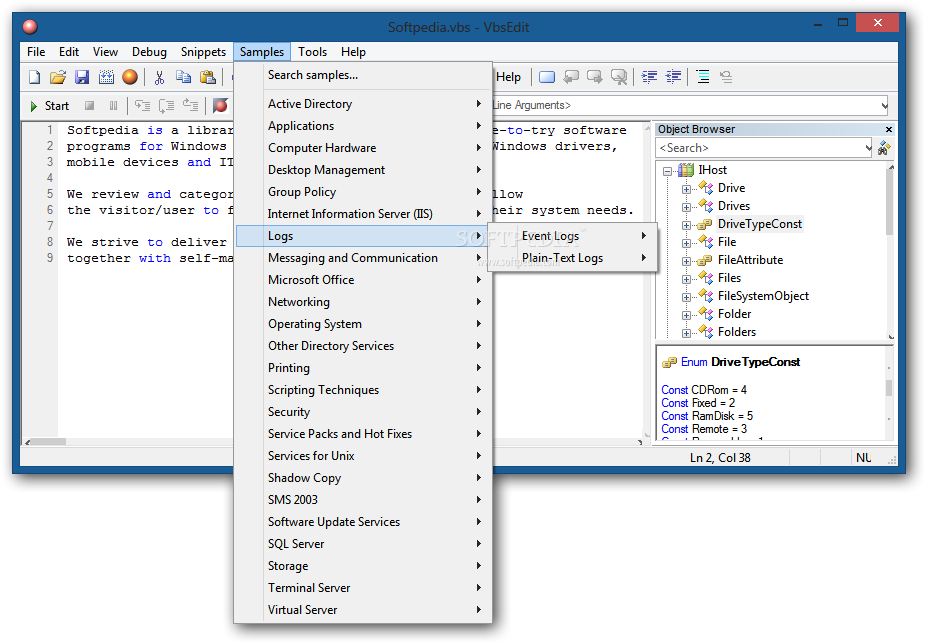Open the Scripting Techniques samples submenu
This screenshot has width=926, height=644.
363,390
